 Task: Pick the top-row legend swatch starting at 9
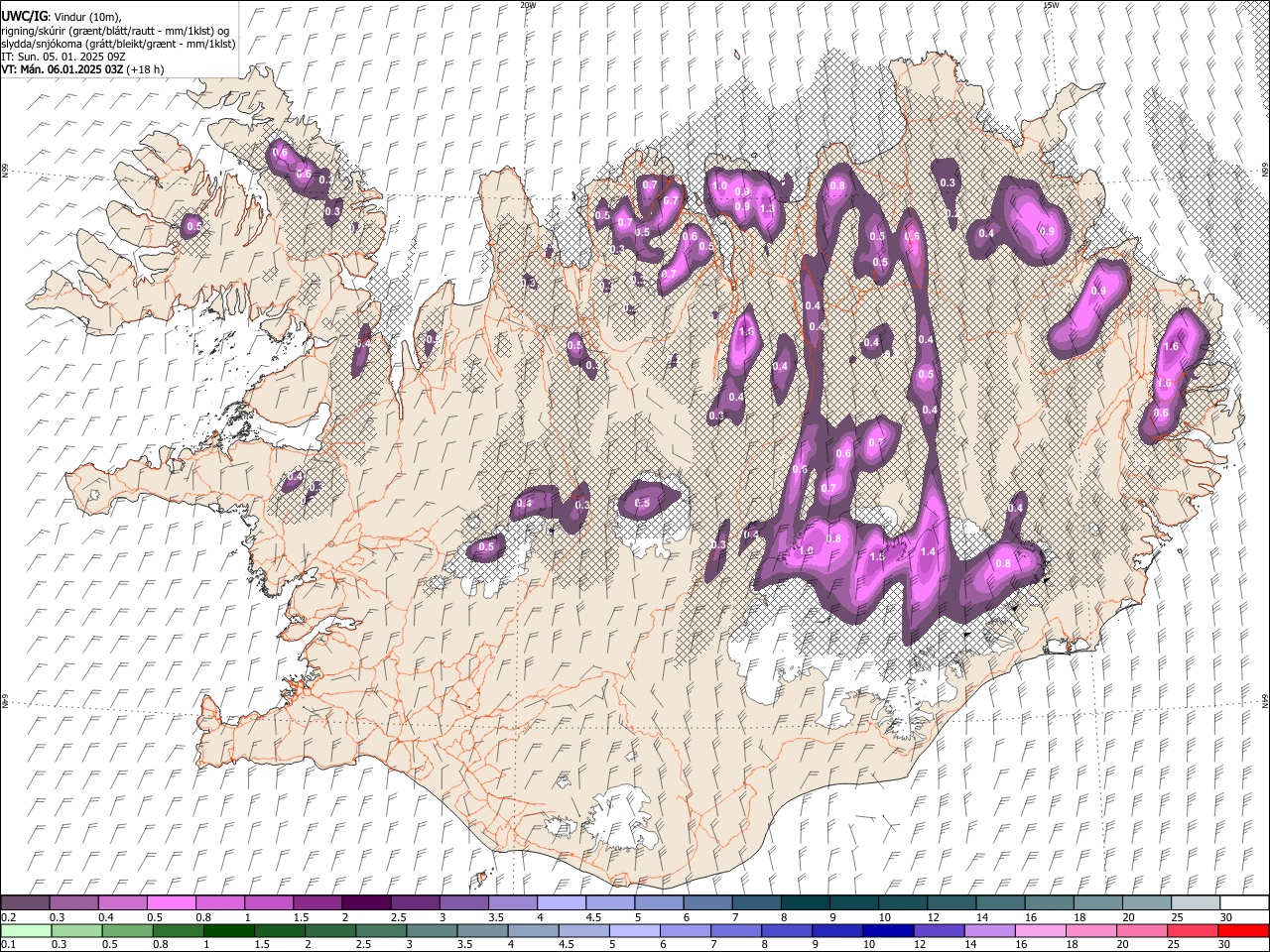click(x=853, y=902)
